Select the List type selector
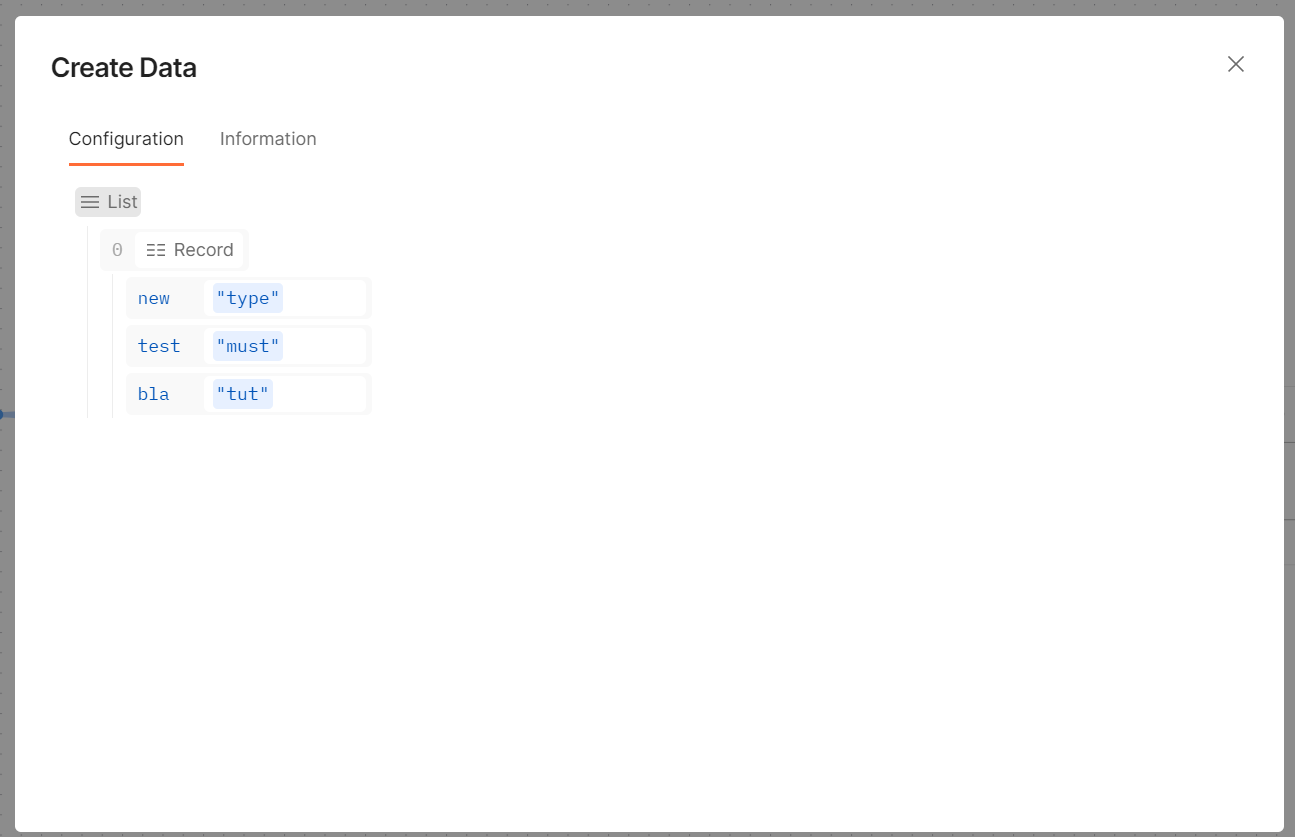Viewport: 1295px width, 837px height. coord(107,201)
